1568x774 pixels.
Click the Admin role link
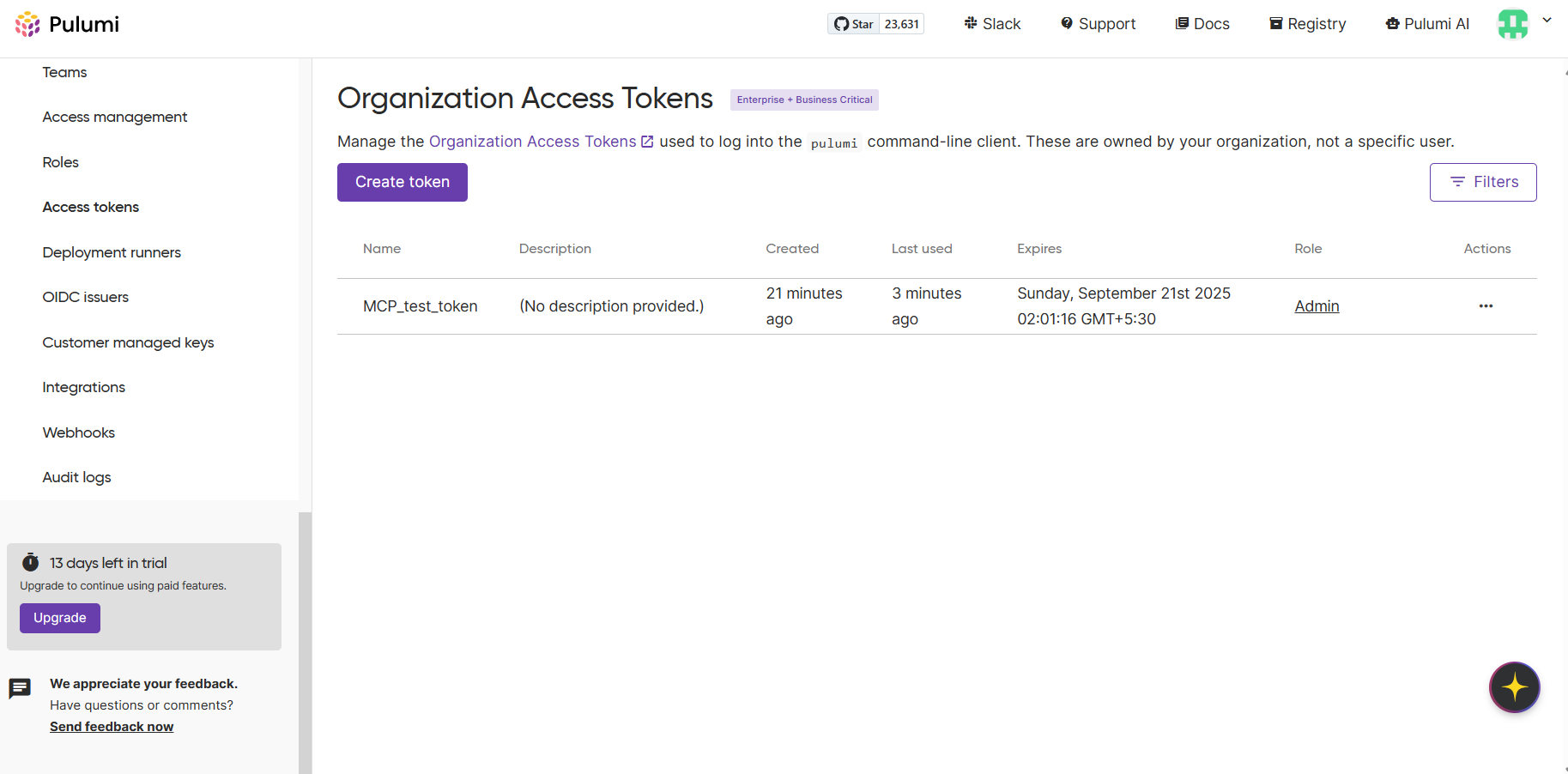click(1317, 306)
